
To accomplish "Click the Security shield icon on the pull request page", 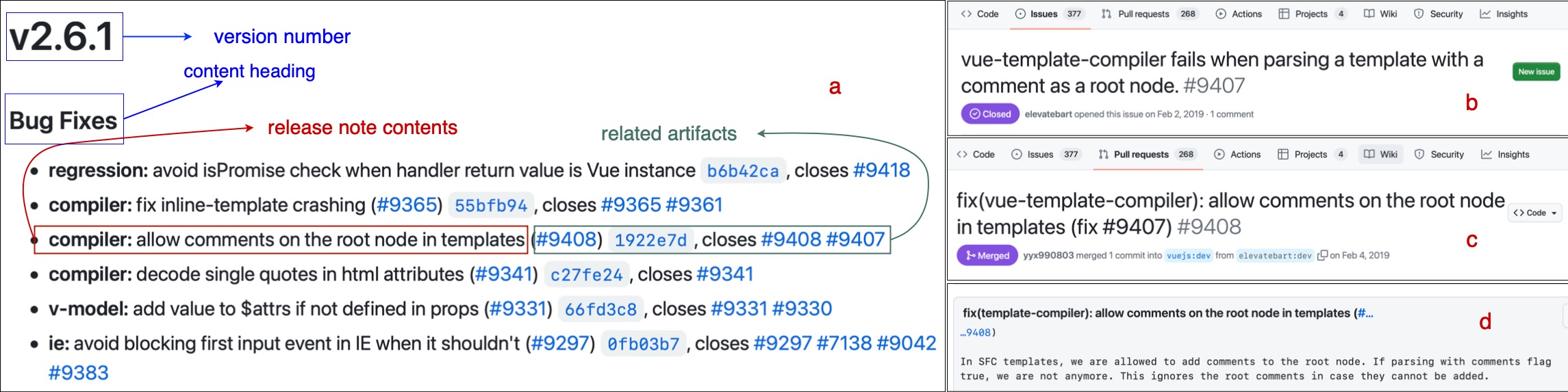I will click(1419, 155).
